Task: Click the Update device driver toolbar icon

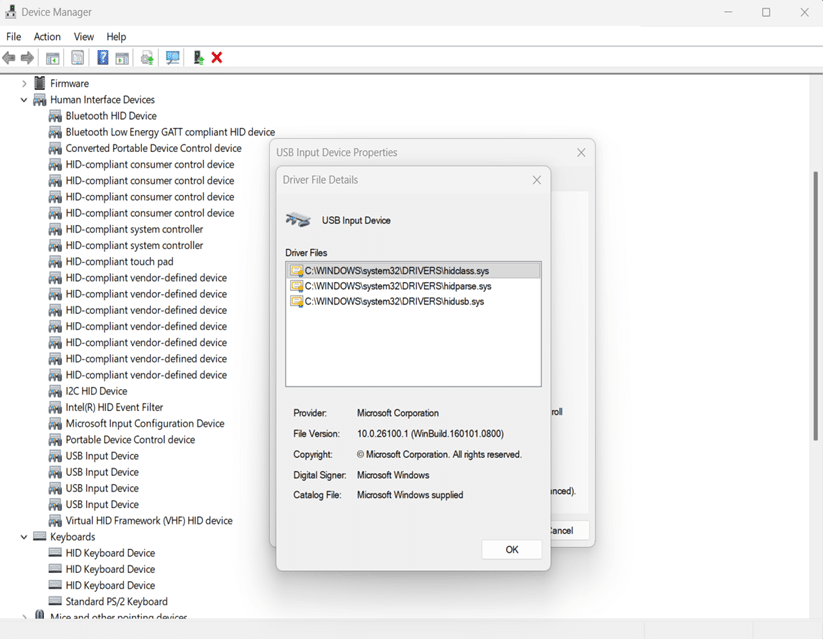Action: click(x=147, y=58)
